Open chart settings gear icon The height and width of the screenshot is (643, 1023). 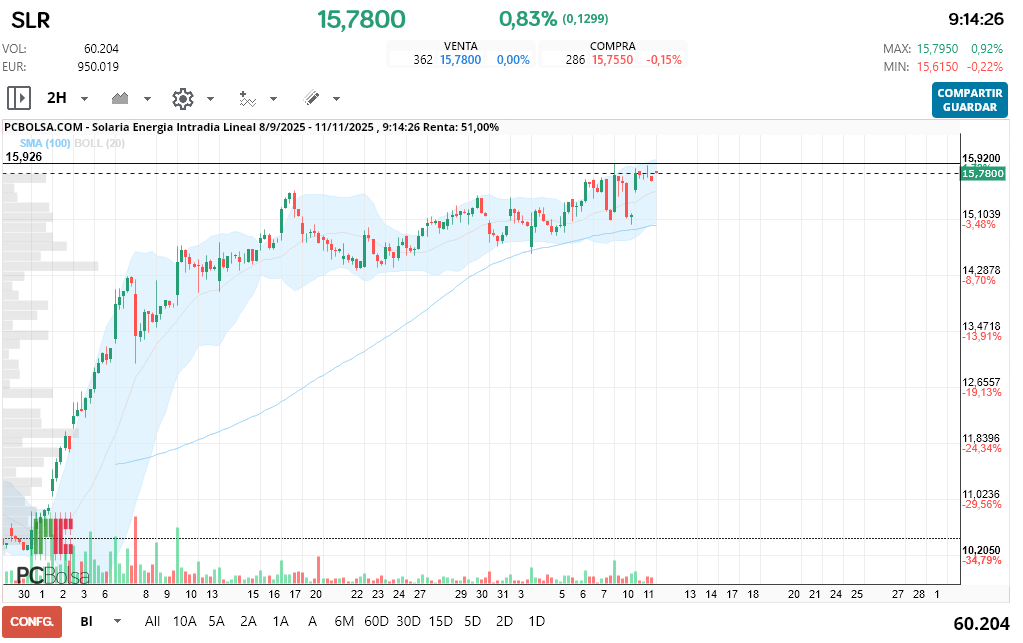(182, 98)
